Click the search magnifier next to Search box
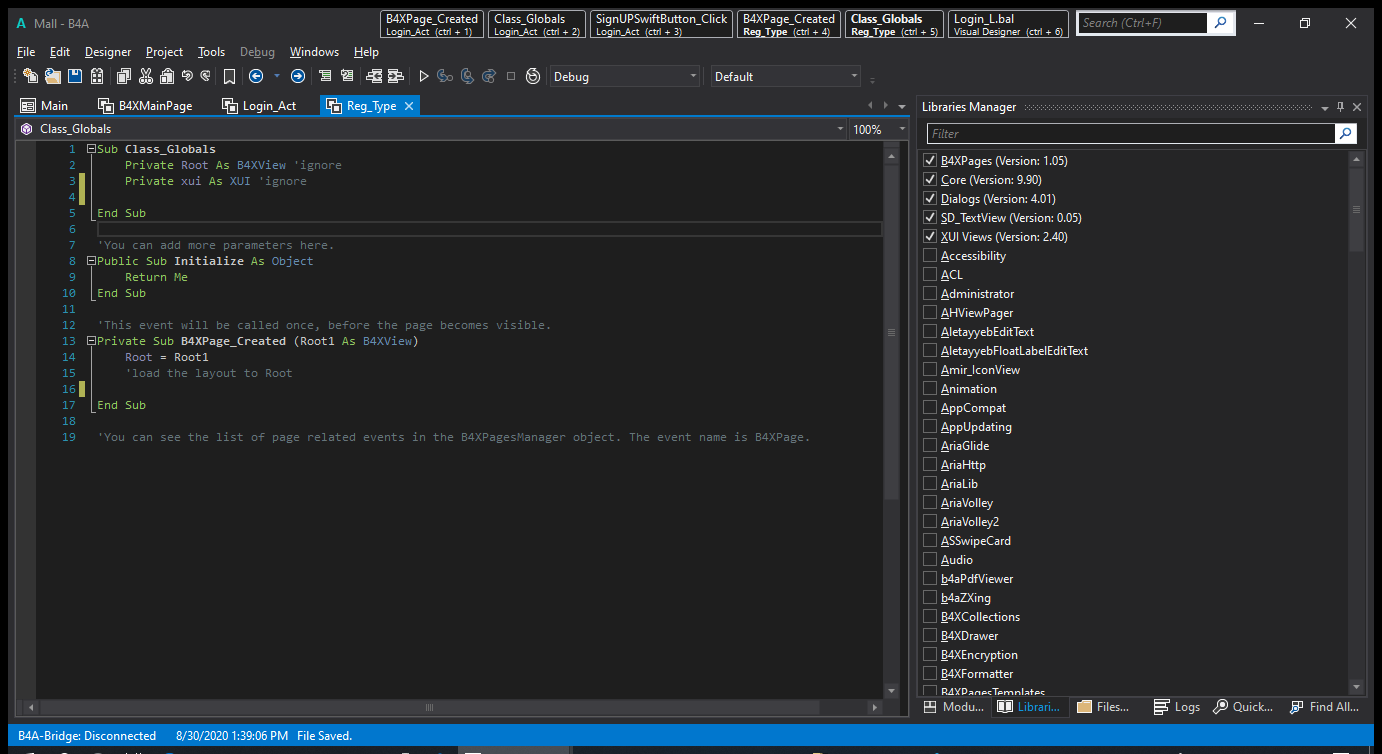Image resolution: width=1382 pixels, height=754 pixels. point(1221,22)
